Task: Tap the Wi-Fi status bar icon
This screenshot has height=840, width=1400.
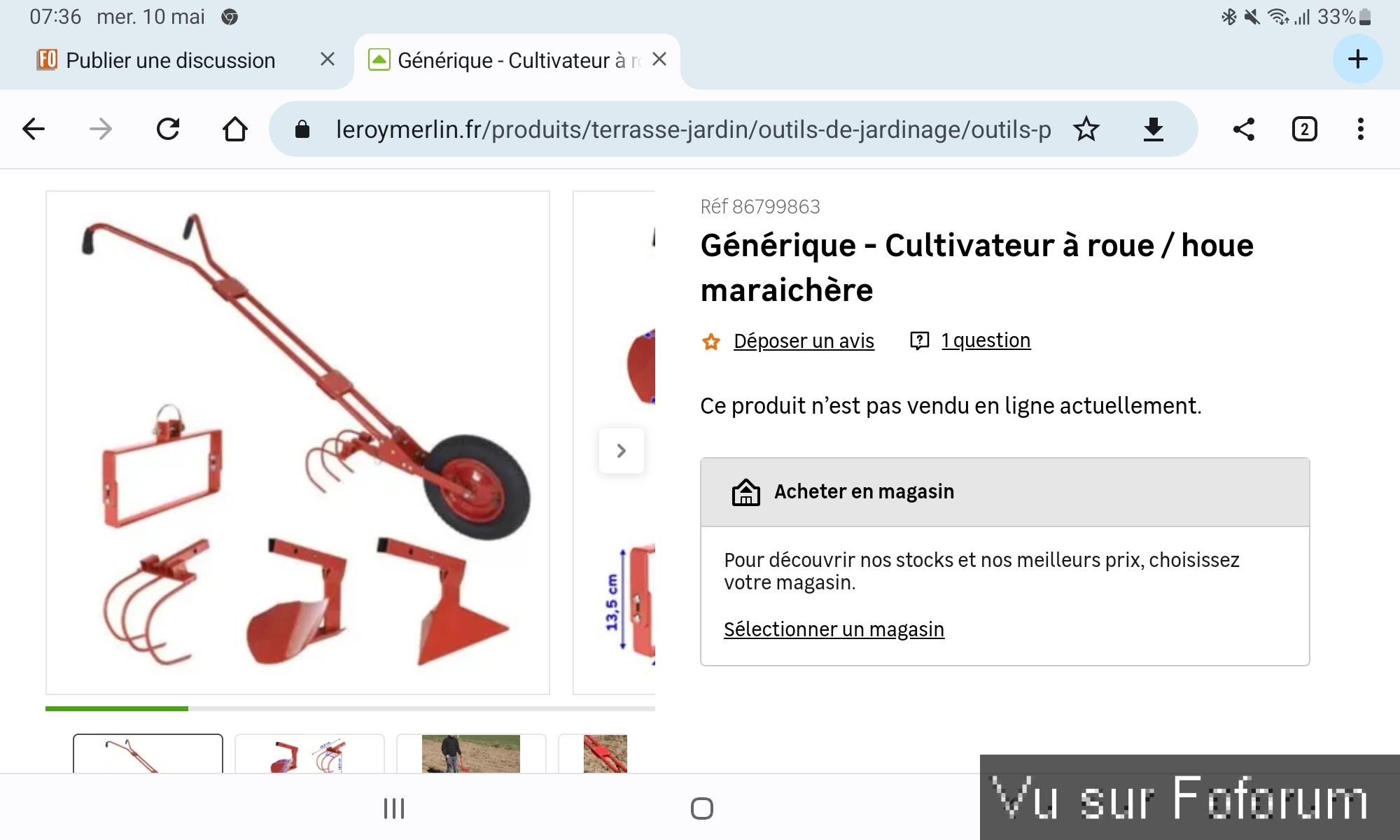Action: point(1278,17)
